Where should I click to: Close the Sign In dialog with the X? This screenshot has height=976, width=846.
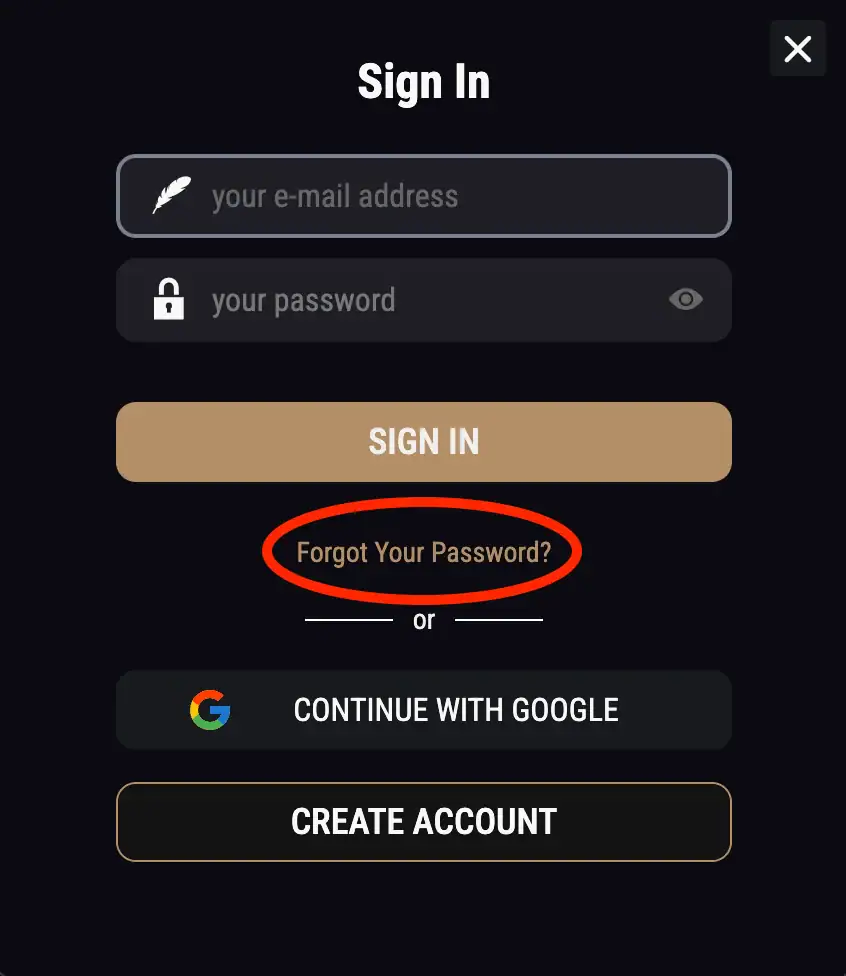click(x=797, y=49)
